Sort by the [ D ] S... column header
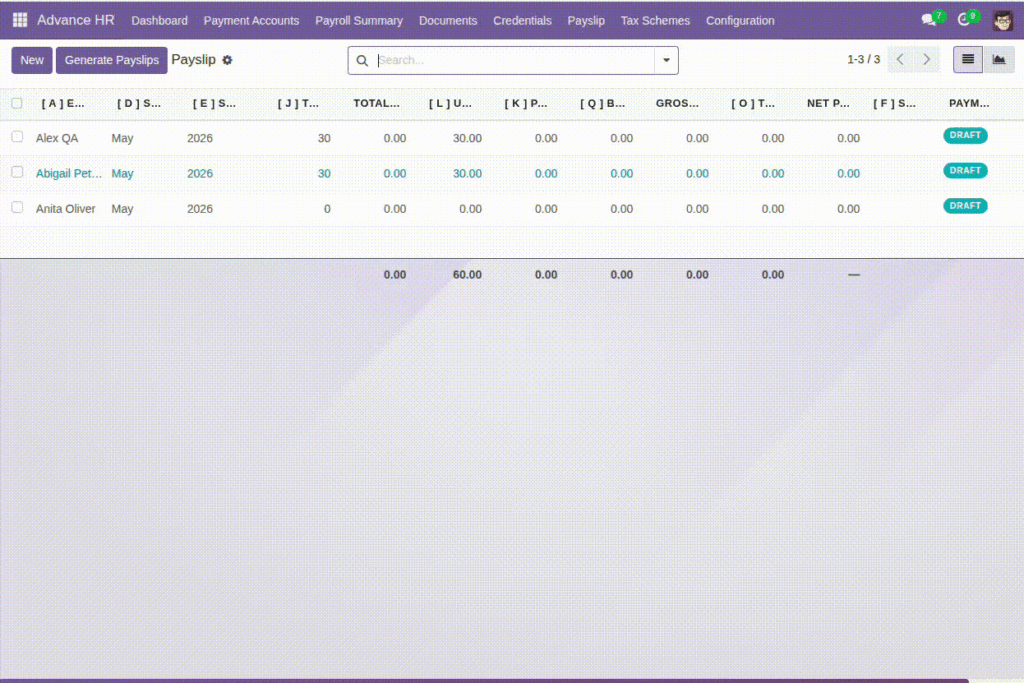Screen dimensions: 1024x683 (138, 103)
